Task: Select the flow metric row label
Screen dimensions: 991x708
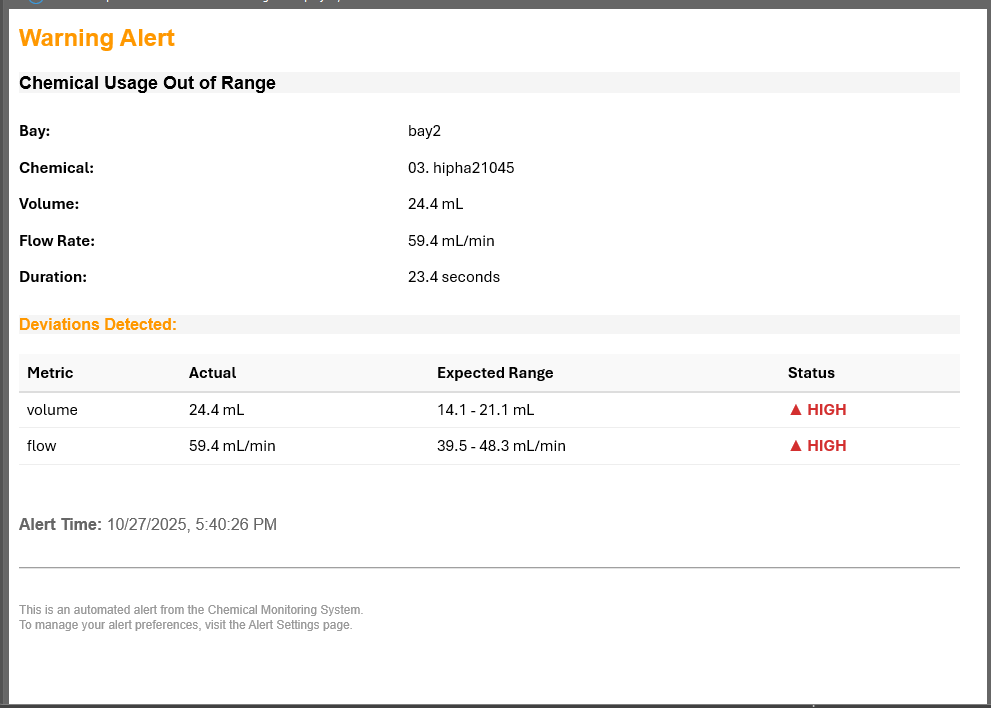Action: pos(42,446)
